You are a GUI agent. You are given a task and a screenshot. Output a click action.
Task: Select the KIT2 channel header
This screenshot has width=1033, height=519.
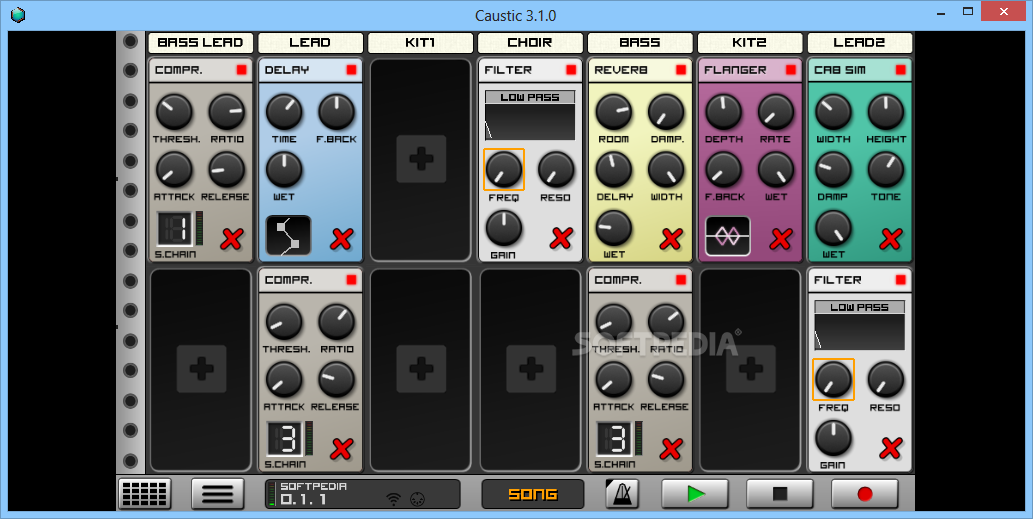750,43
